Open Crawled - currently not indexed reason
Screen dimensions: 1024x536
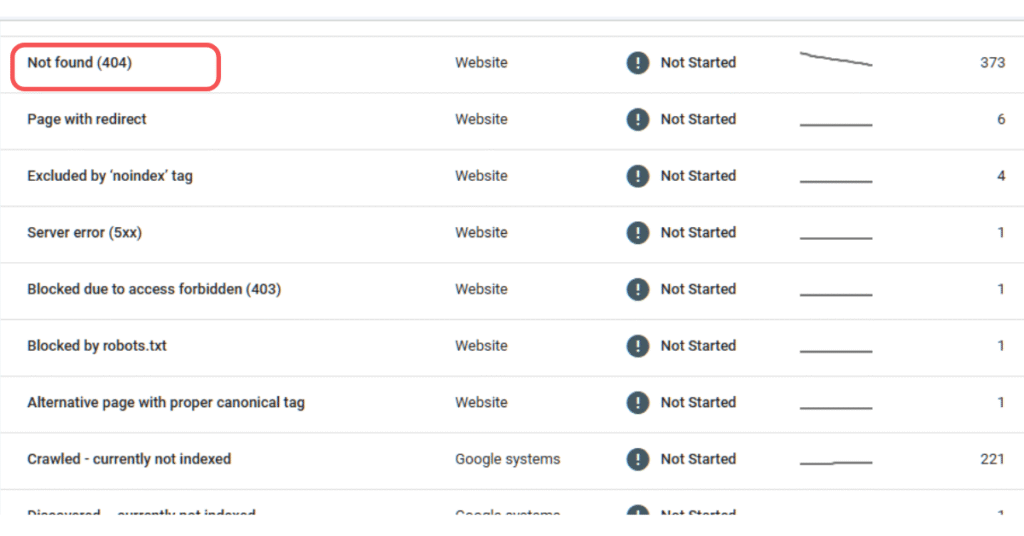(129, 460)
